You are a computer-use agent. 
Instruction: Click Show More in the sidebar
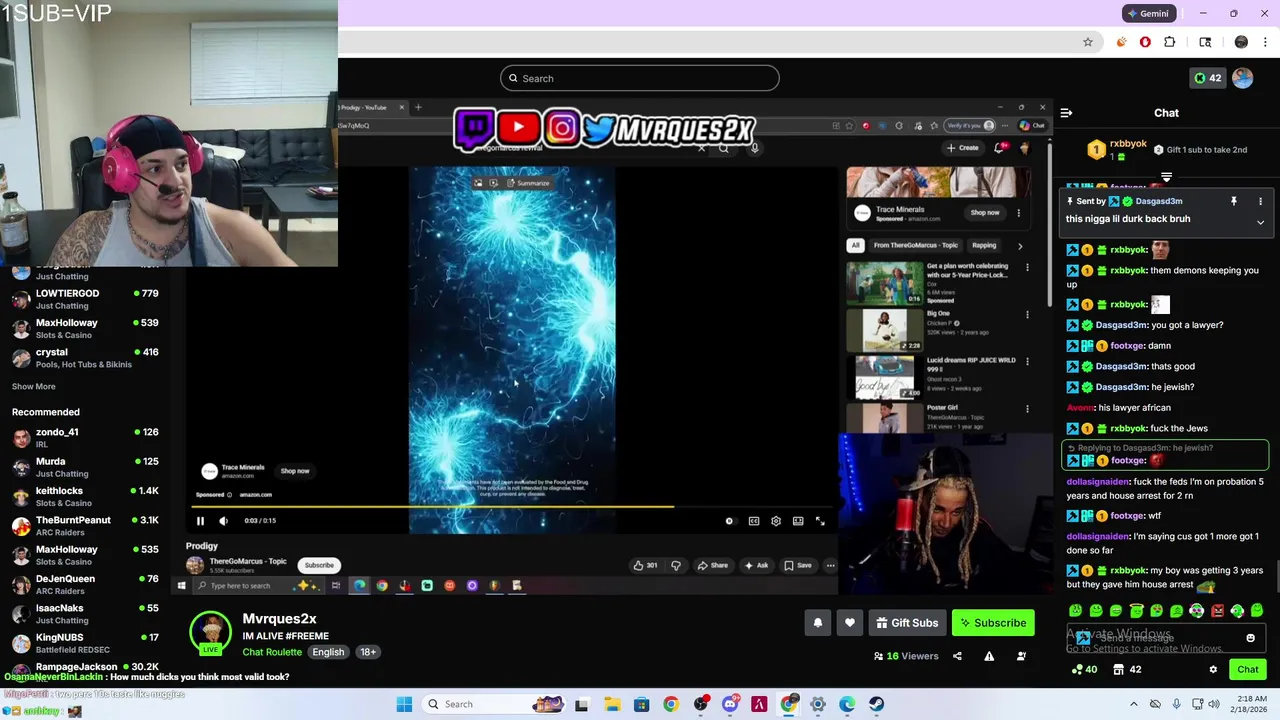click(x=34, y=386)
